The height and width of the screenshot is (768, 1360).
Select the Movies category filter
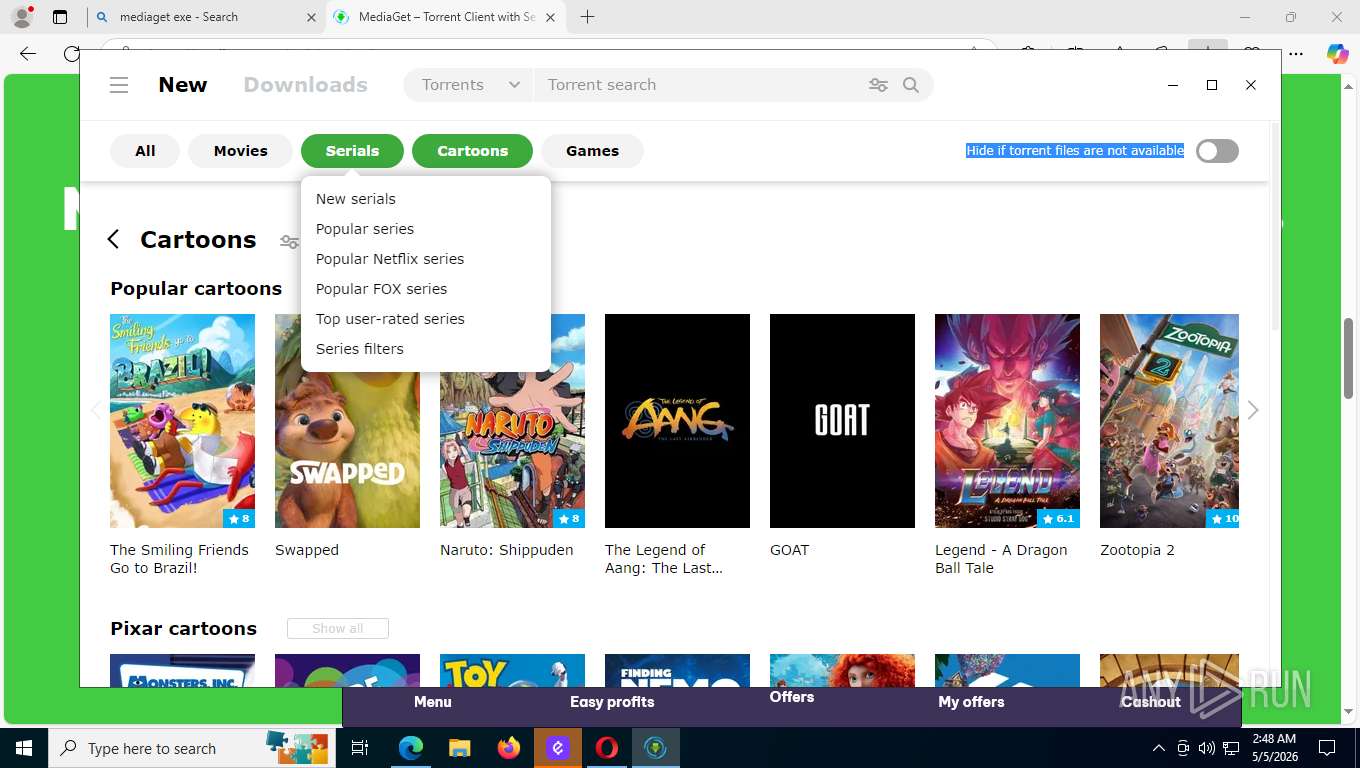[x=240, y=151]
